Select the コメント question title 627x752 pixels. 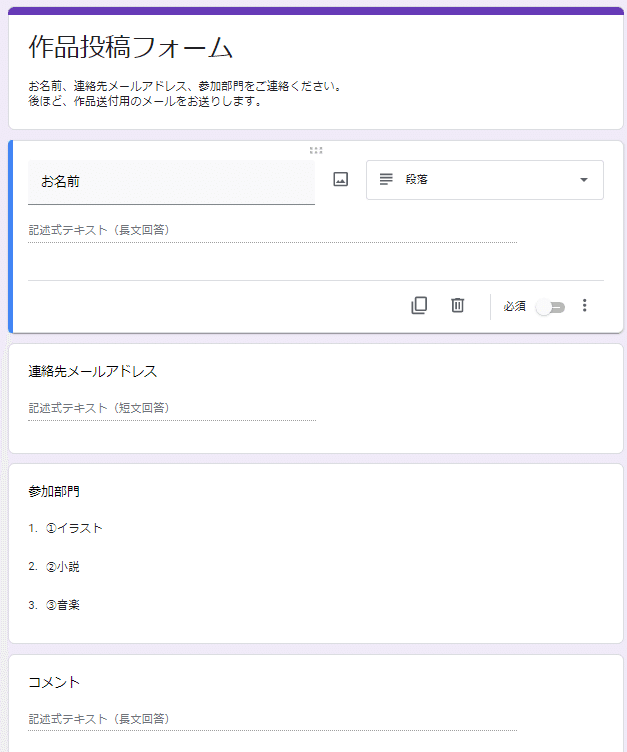pos(54,682)
